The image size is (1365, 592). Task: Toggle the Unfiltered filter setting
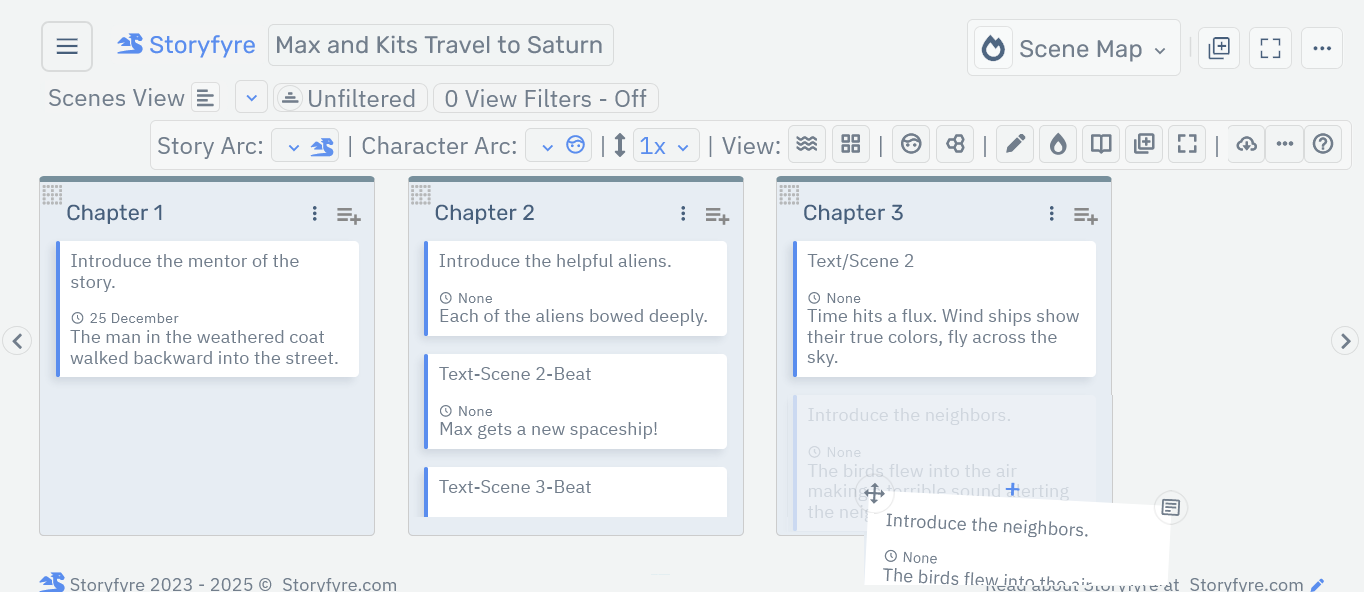[x=350, y=97]
